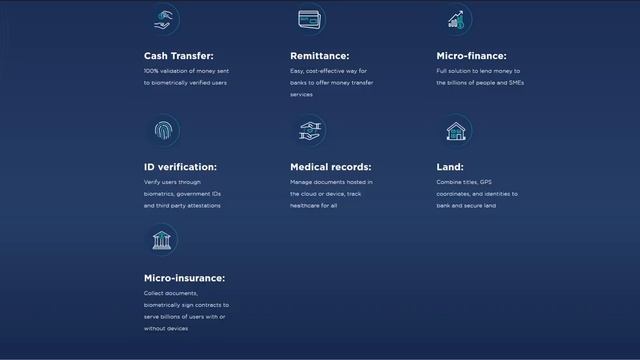Select the 'Micro-insurance:' heading
Screen dimensions: 640x360
(184, 278)
